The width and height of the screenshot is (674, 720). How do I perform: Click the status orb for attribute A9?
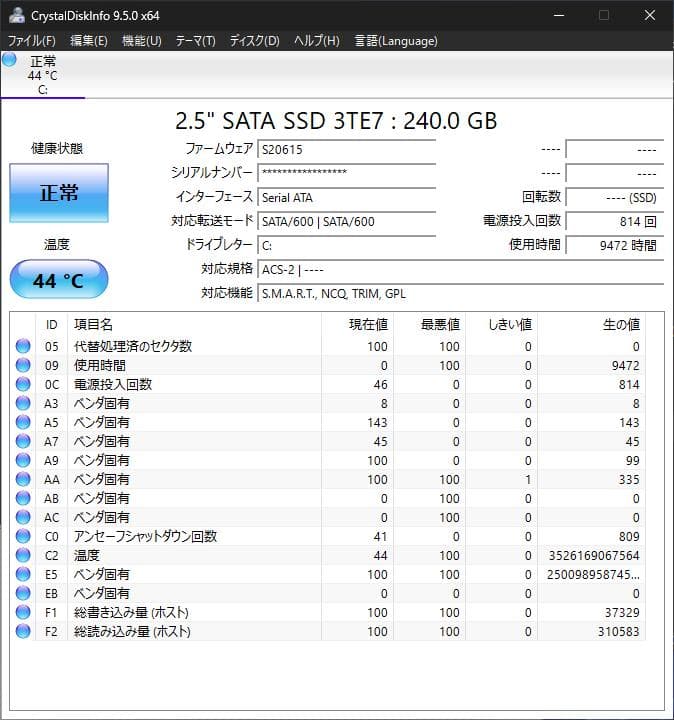(23, 460)
